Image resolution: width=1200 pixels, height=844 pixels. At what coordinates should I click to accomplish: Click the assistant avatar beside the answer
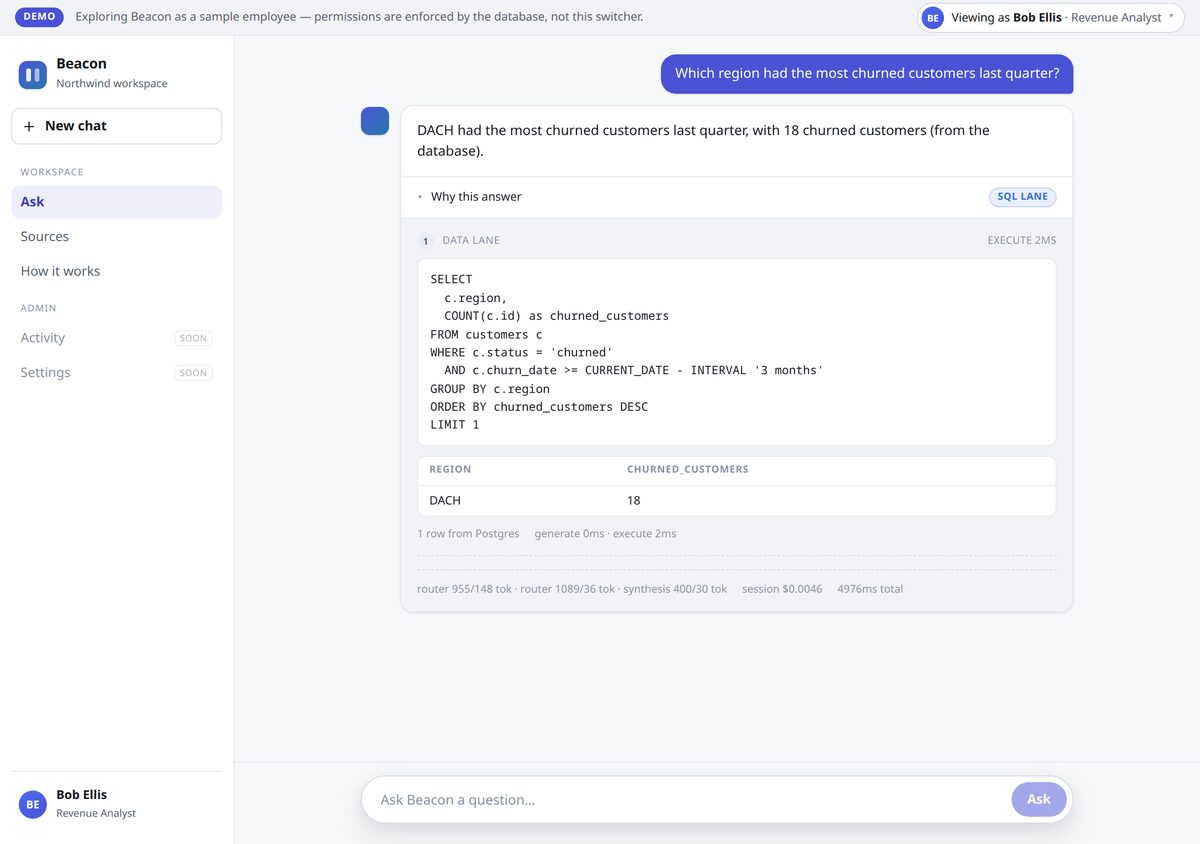pos(375,121)
